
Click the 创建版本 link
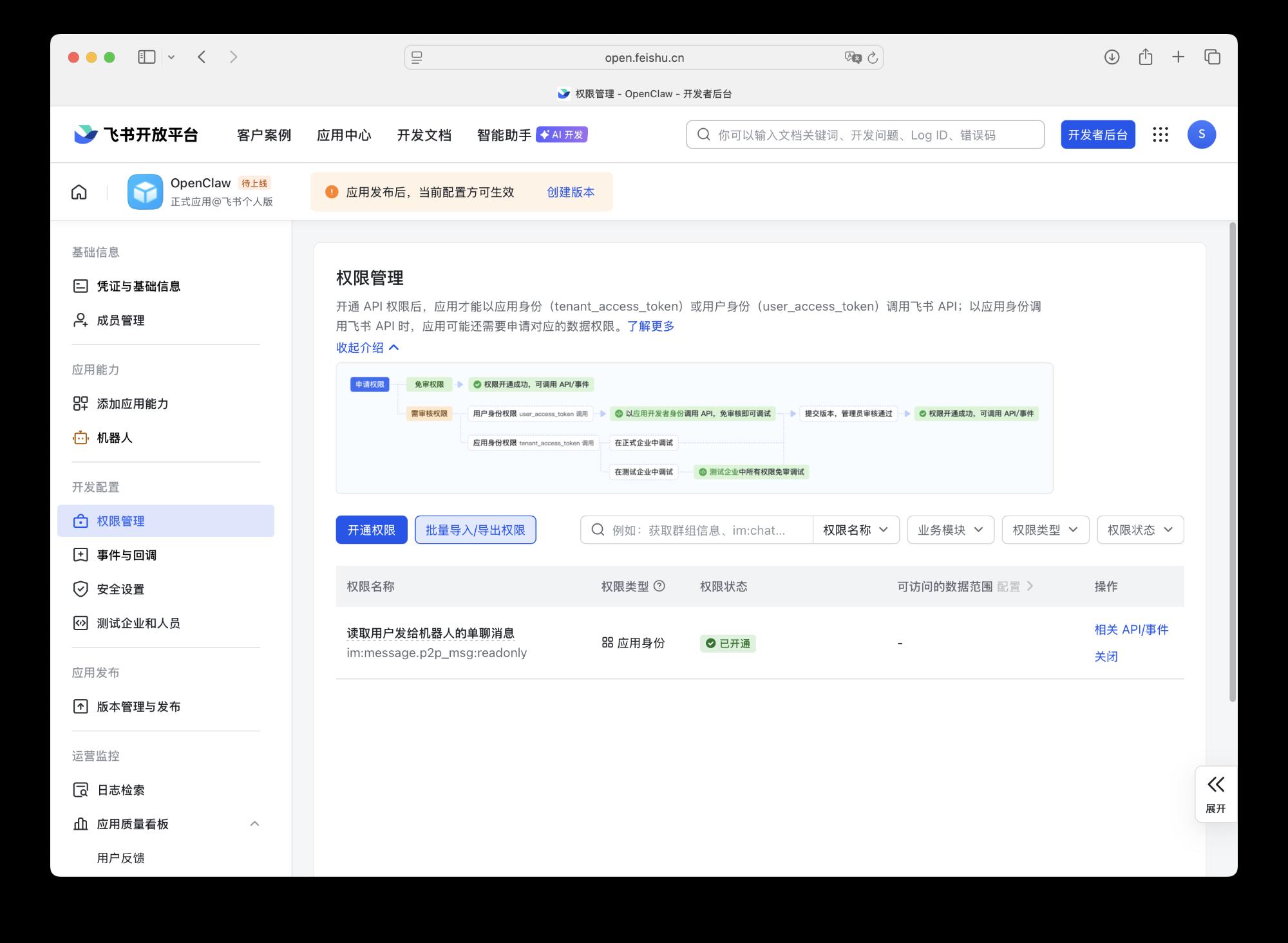coord(571,192)
